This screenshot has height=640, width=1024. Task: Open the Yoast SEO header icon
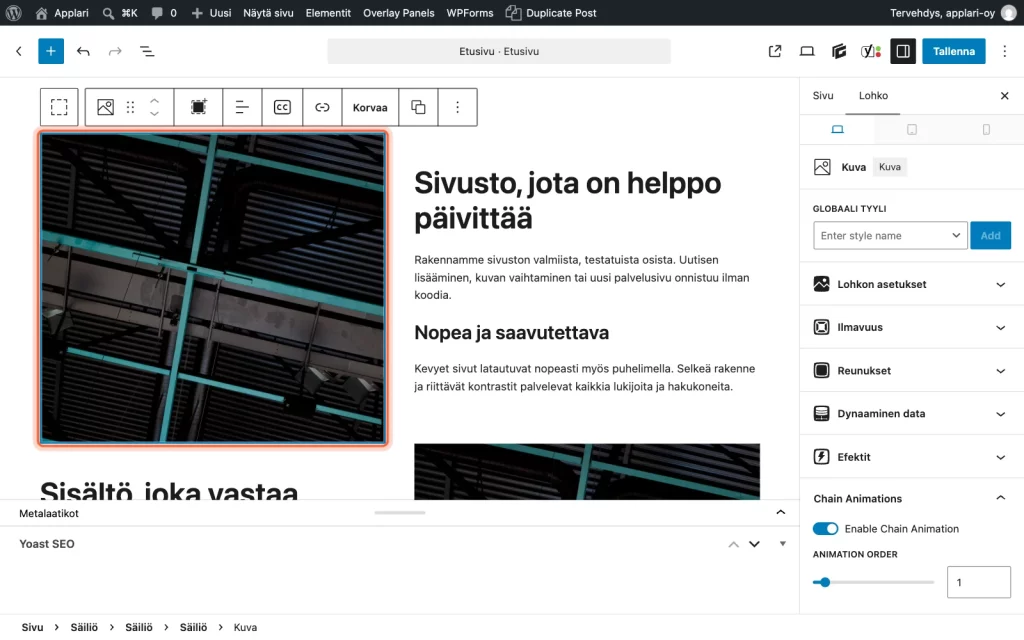point(871,51)
